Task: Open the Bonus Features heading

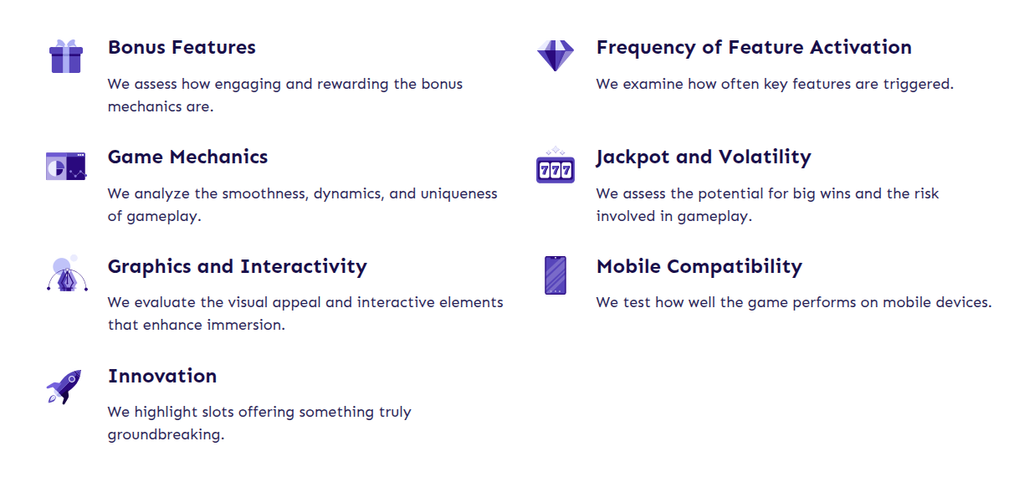Action: click(181, 47)
